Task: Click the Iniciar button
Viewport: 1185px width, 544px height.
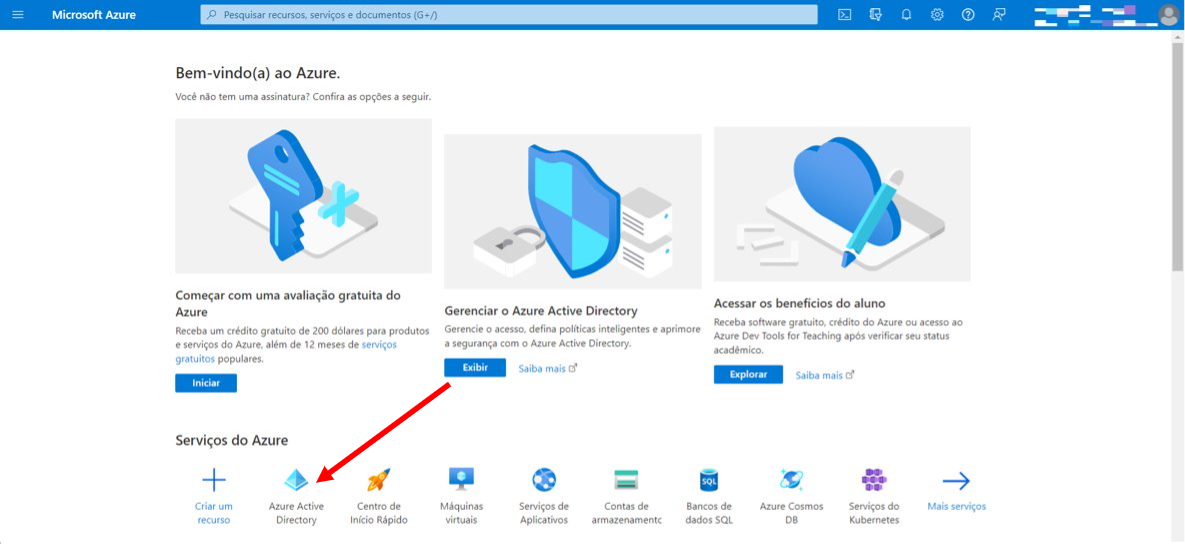Action: [x=206, y=383]
